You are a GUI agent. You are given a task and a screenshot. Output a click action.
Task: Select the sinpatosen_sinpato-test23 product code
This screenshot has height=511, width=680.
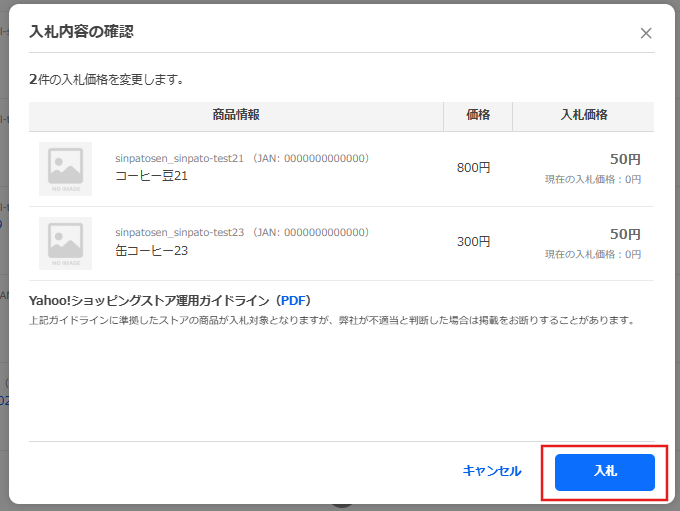click(179, 232)
